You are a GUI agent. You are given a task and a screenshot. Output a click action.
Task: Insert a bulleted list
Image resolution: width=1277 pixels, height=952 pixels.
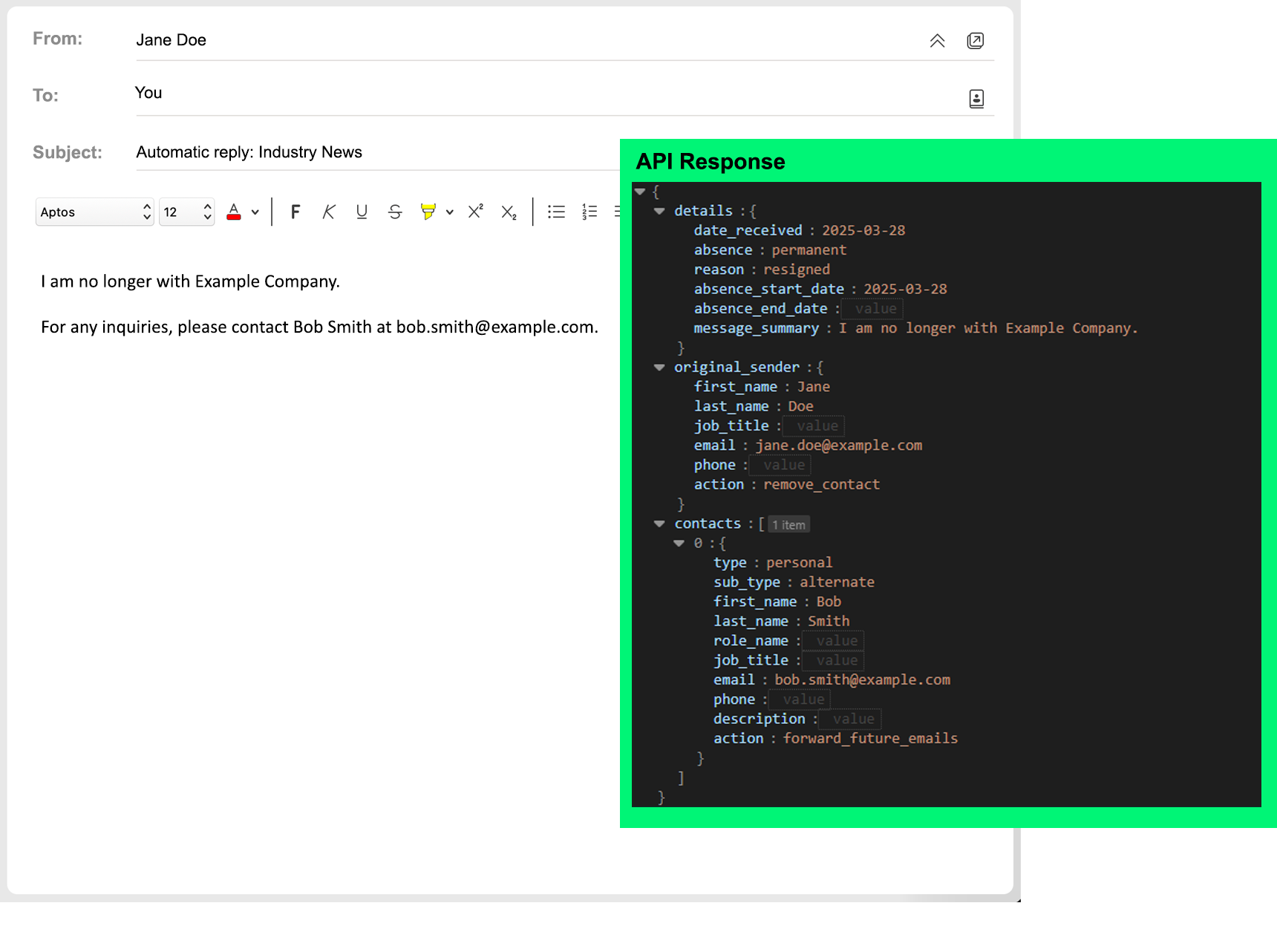tap(556, 212)
